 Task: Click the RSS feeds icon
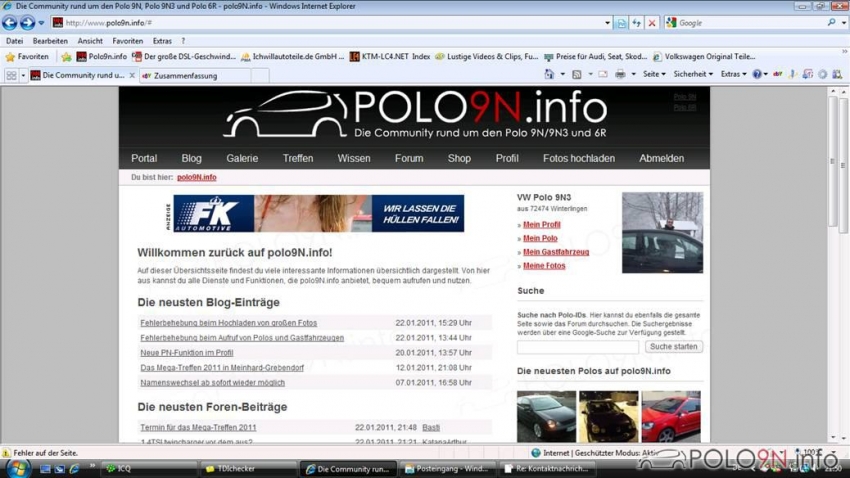[577, 74]
